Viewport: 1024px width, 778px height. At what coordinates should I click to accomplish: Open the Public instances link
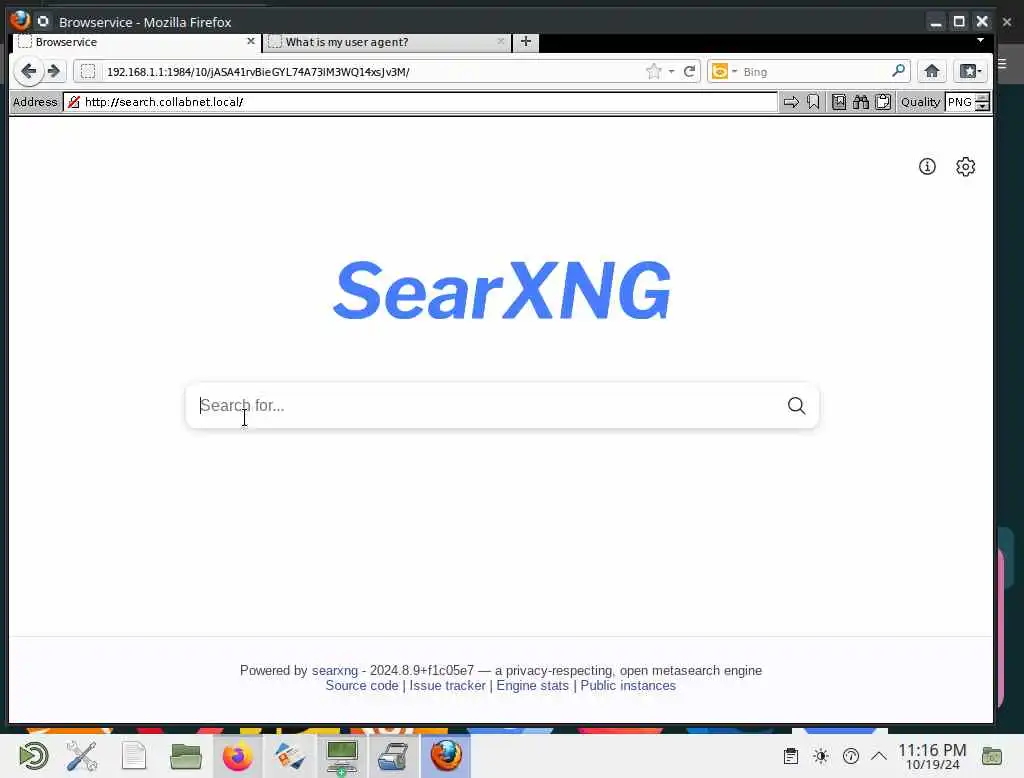628,685
